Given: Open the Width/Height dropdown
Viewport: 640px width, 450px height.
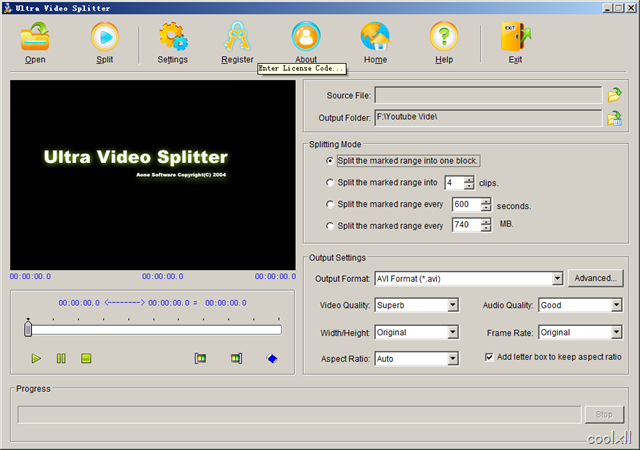Looking at the screenshot, I should click(452, 332).
